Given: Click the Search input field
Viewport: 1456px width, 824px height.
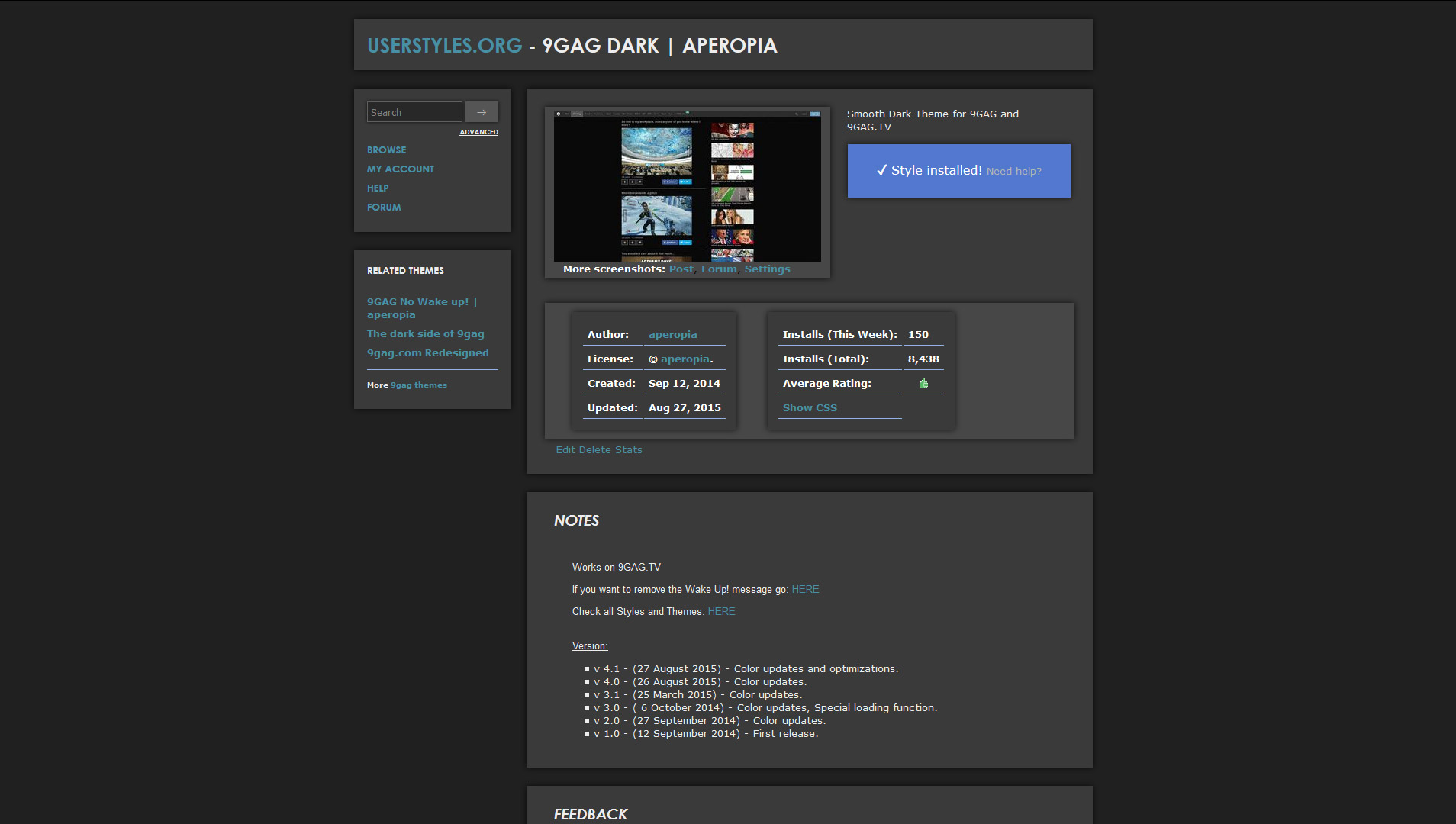Looking at the screenshot, I should coord(414,111).
